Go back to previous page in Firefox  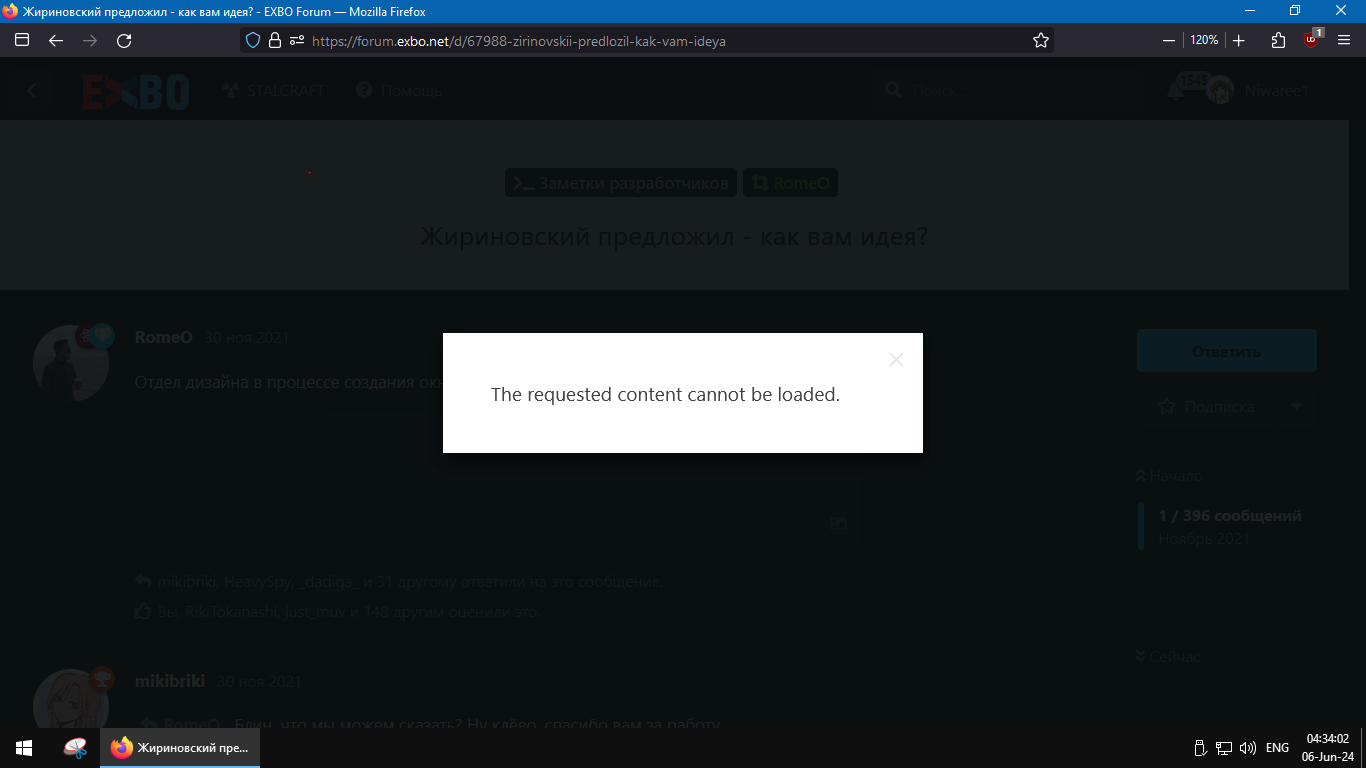(x=56, y=40)
